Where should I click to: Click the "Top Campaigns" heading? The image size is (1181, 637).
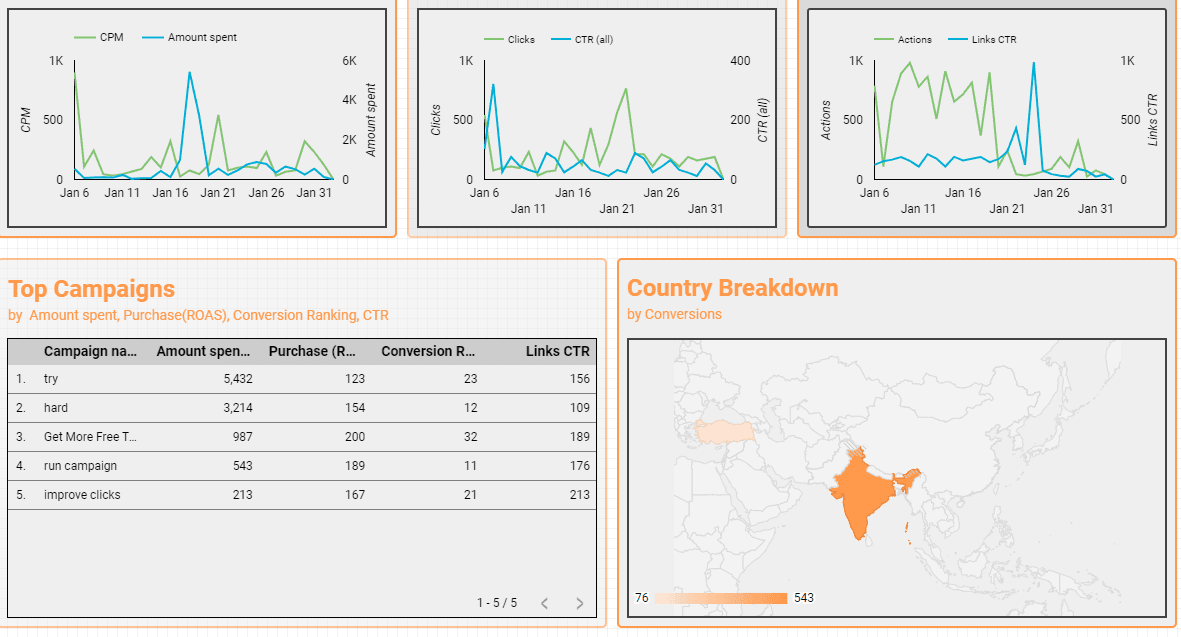tap(91, 289)
